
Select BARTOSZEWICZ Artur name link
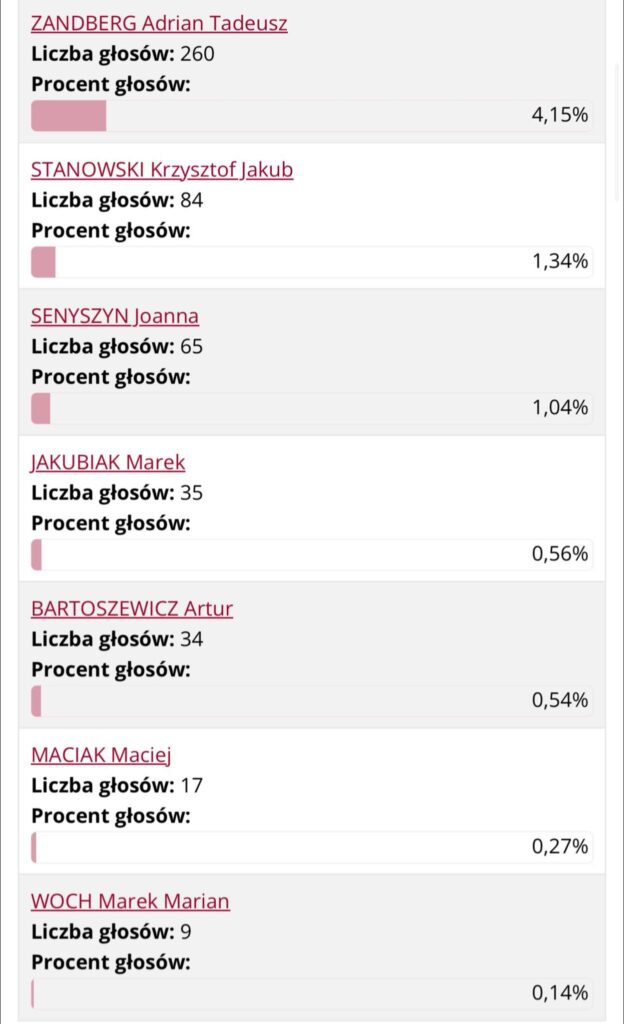(132, 608)
